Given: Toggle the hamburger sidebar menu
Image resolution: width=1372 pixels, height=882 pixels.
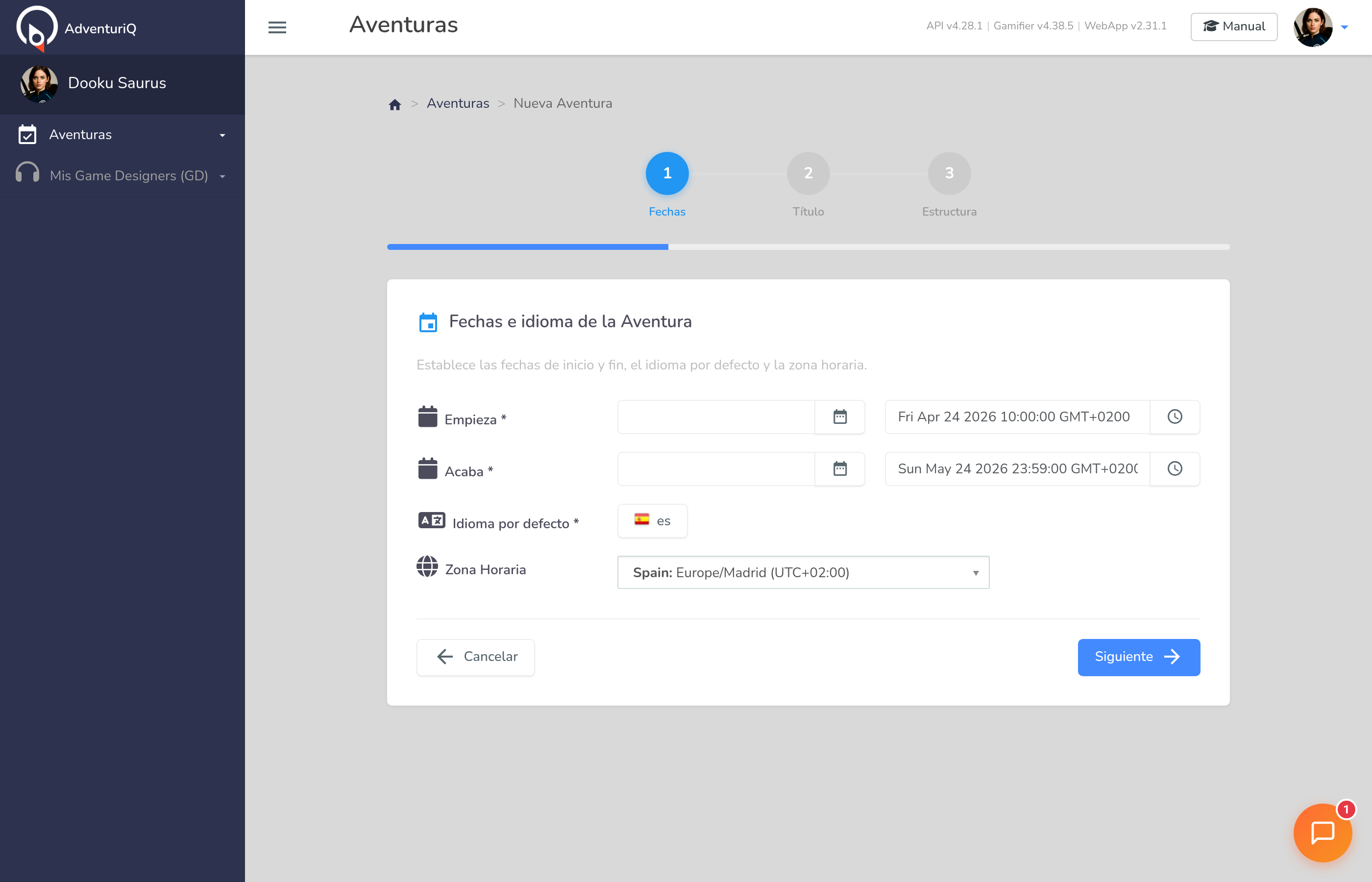Looking at the screenshot, I should pyautogui.click(x=277, y=27).
